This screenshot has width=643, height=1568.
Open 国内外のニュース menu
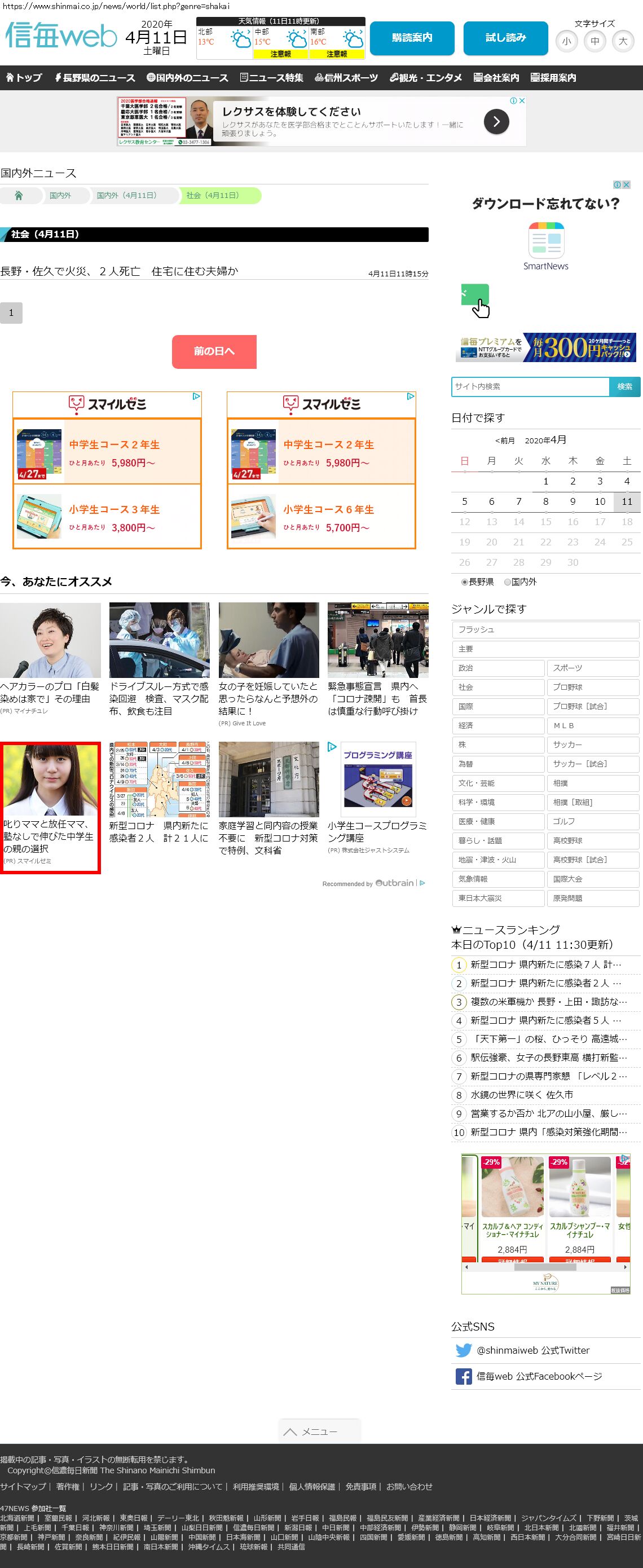(187, 78)
